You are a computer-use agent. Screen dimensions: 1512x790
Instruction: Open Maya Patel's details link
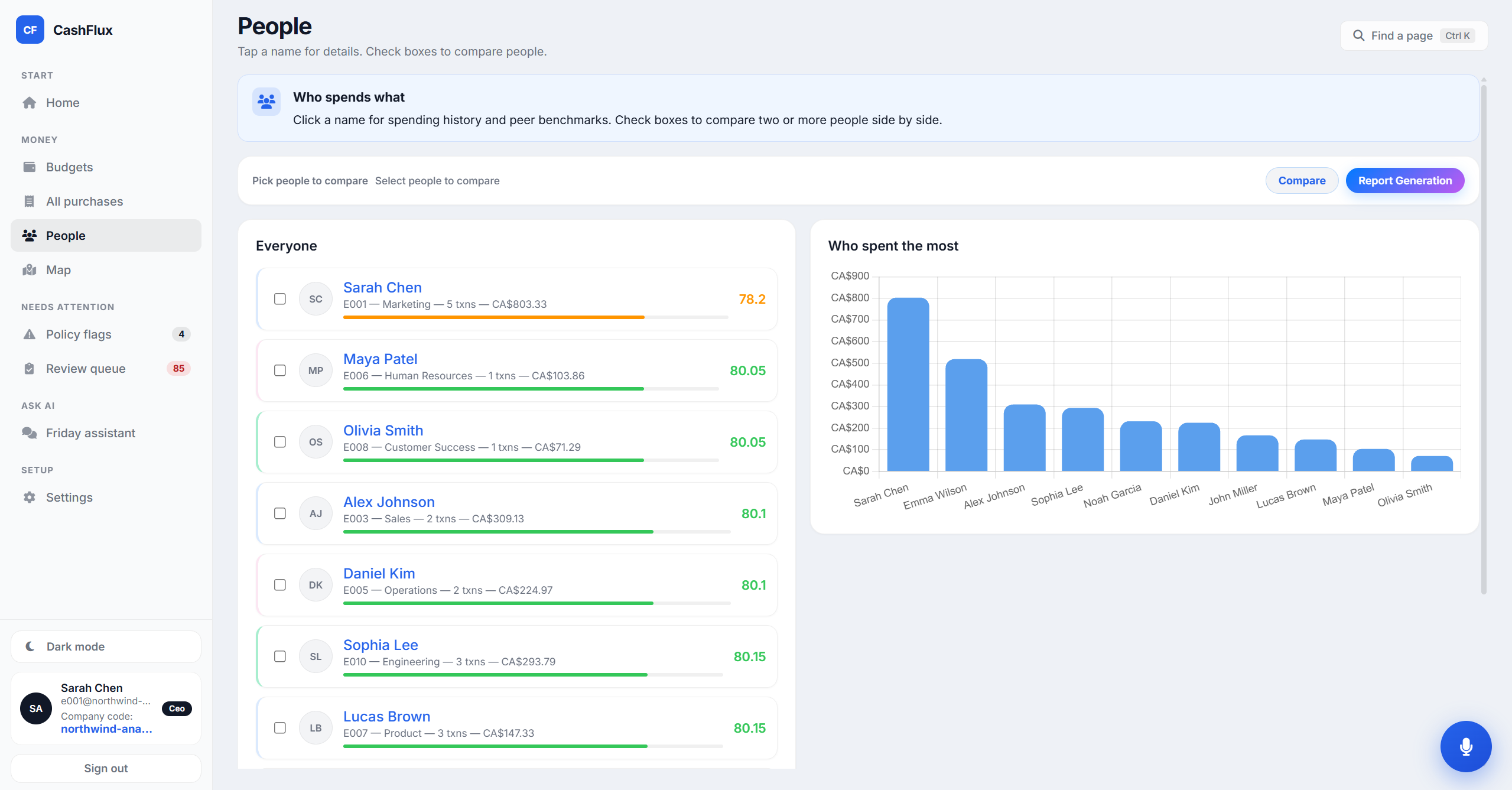(380, 359)
